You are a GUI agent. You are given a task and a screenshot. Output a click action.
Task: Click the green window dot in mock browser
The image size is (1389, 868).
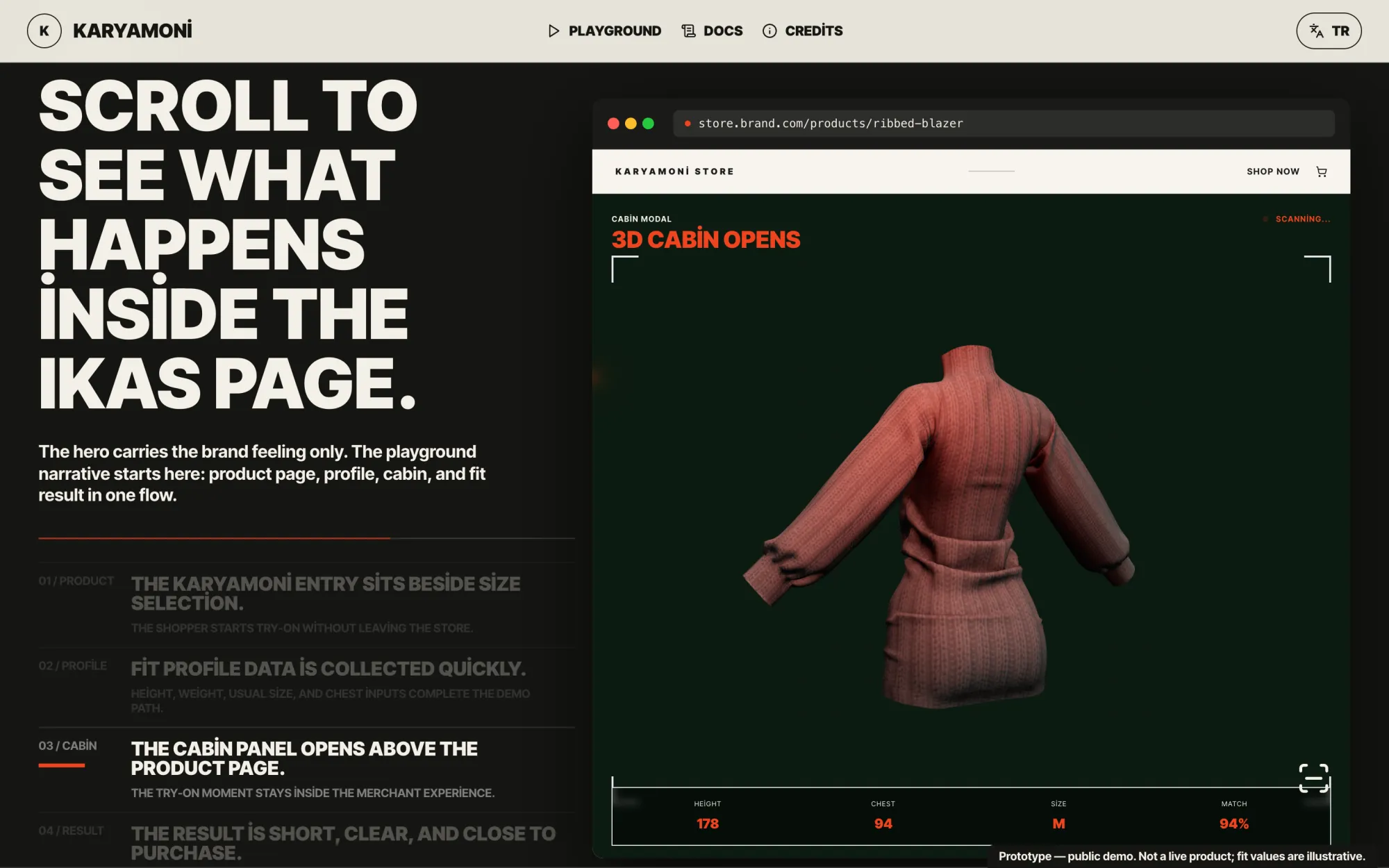pos(648,123)
